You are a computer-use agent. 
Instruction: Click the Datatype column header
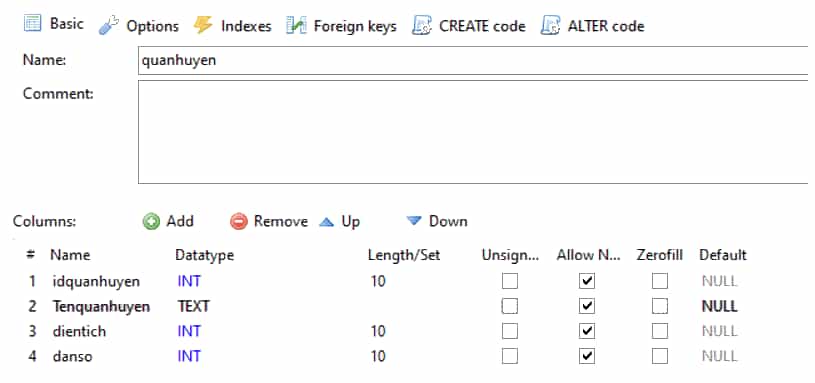204,255
